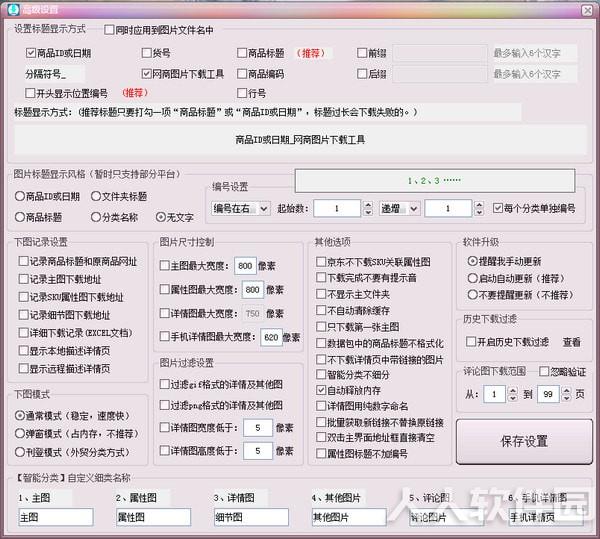
Task: Click the 后缀 text input field
Action: point(440,74)
